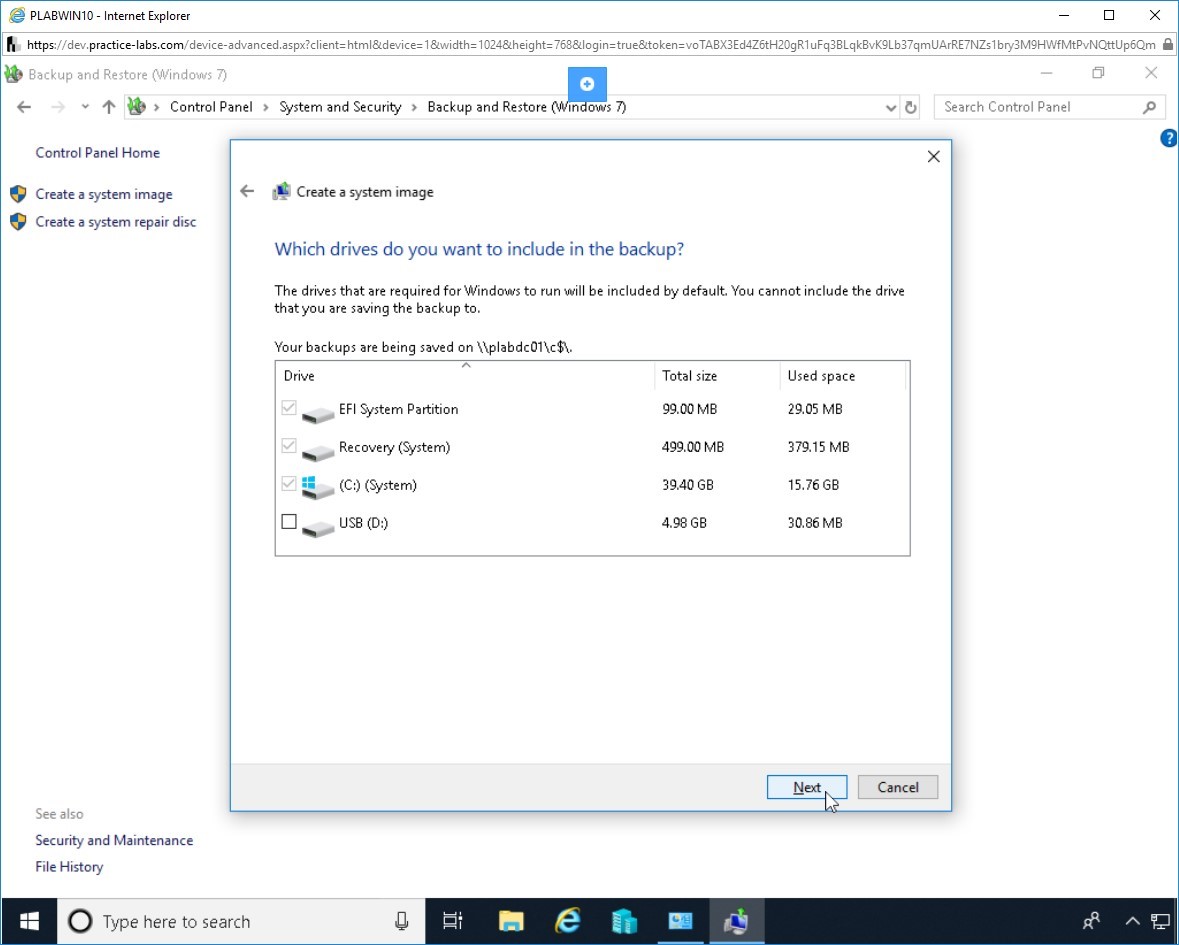Image resolution: width=1179 pixels, height=945 pixels.
Task: Navigate back in Control Panel window
Action: click(x=24, y=107)
